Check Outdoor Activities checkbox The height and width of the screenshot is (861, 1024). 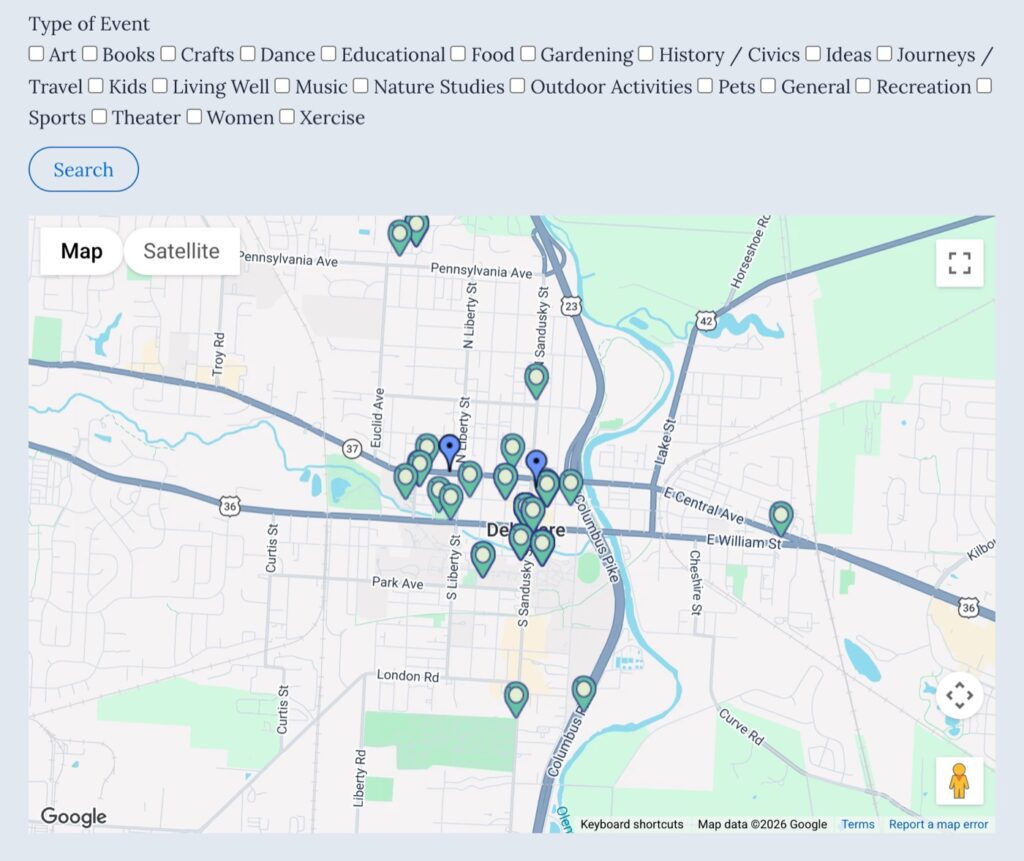[x=517, y=86]
